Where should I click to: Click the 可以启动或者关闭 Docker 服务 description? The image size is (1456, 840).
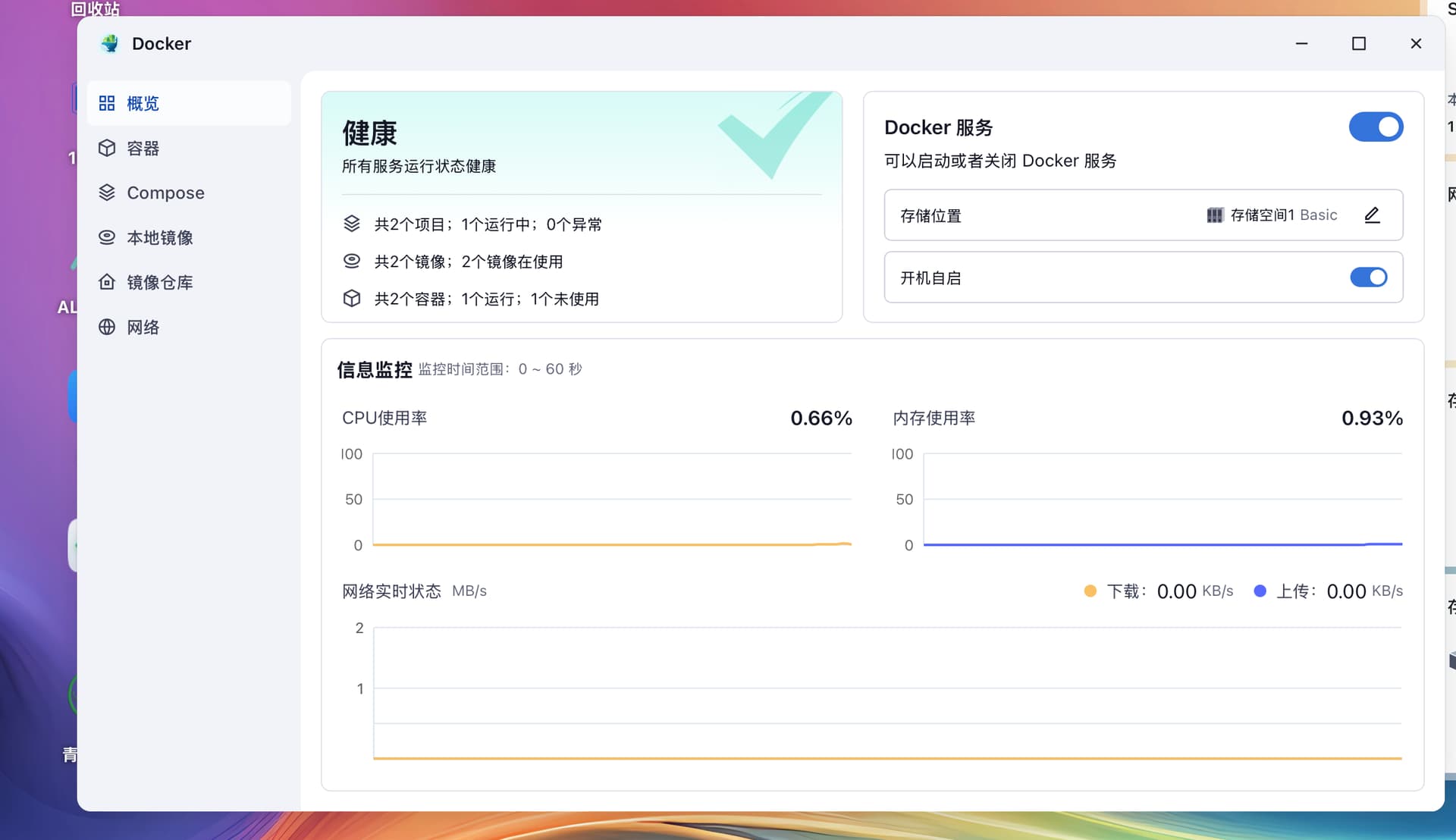(x=1000, y=161)
